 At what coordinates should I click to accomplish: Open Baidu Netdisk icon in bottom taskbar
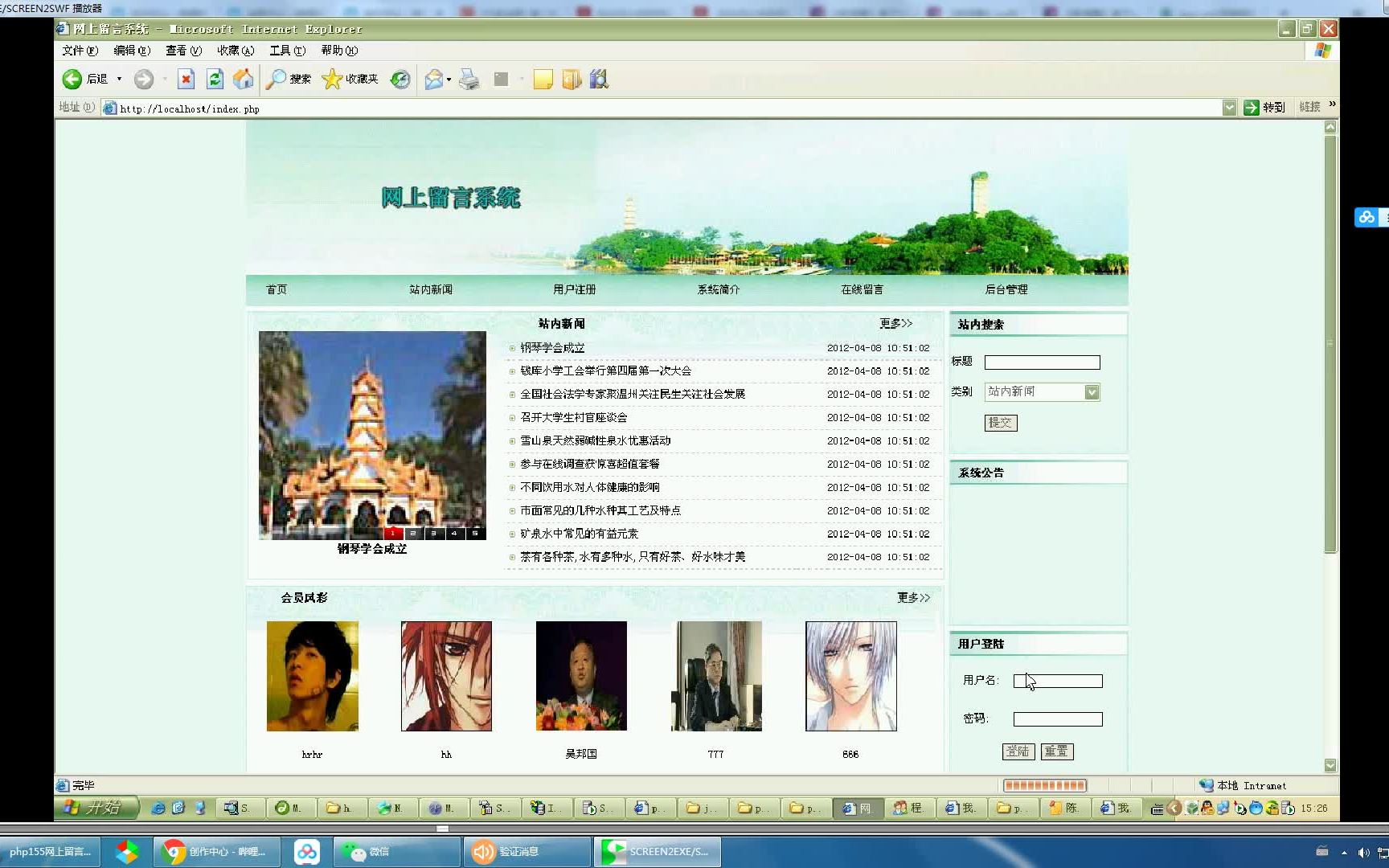pyautogui.click(x=306, y=851)
